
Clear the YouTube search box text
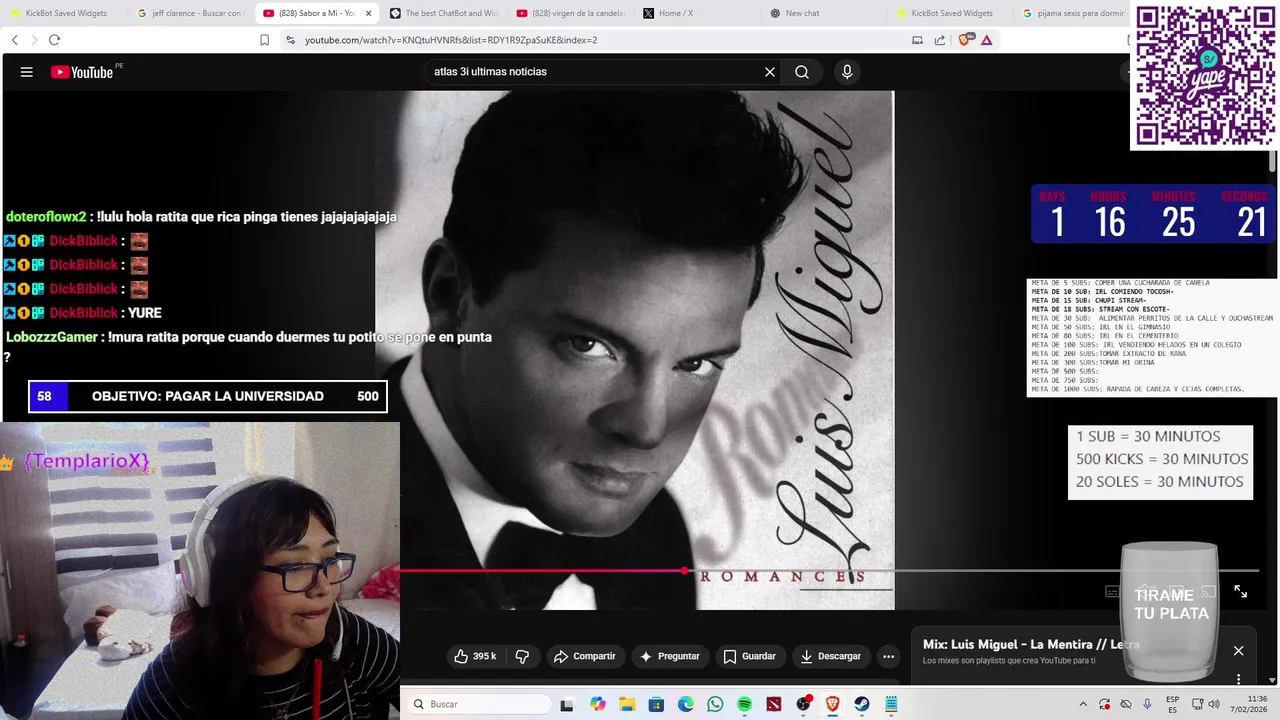tap(770, 72)
